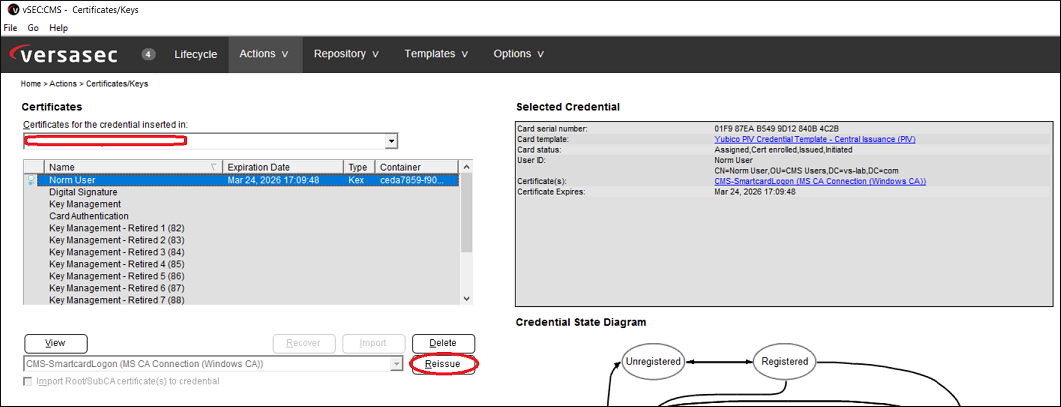Open the Yubico PIV Credential Template link
The width and height of the screenshot is (1061, 407).
[x=815, y=139]
